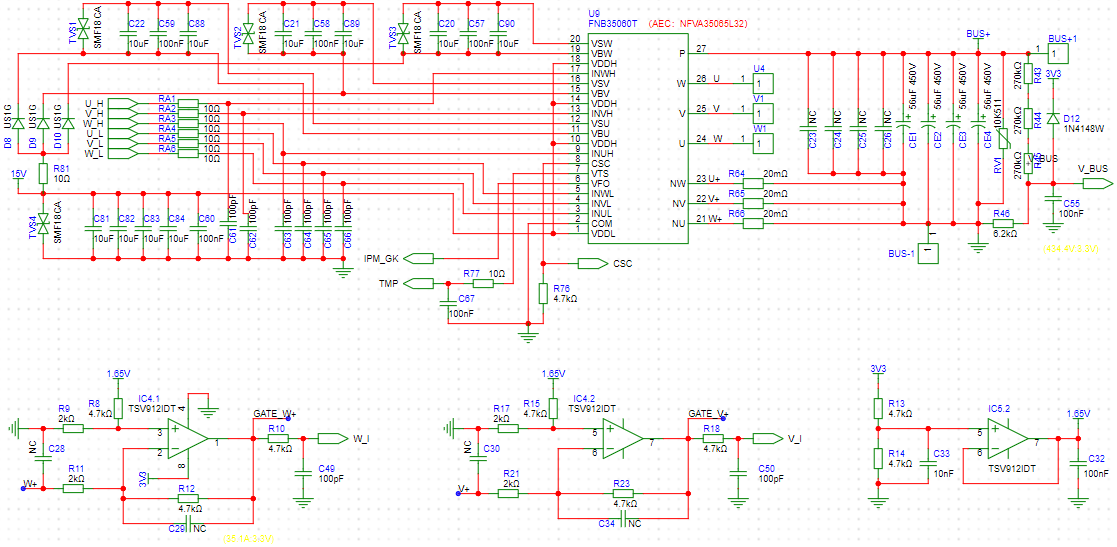
Task: Select the D12 diode label
Action: tap(1071, 118)
